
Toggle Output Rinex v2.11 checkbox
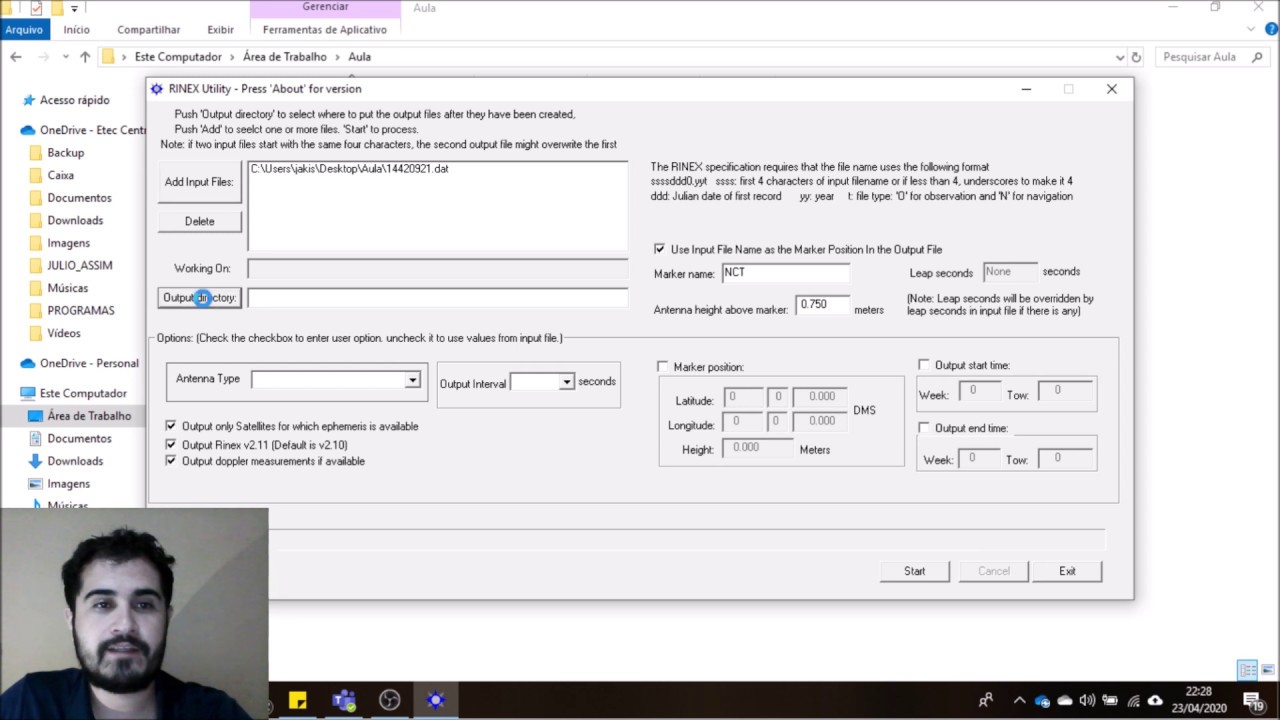(x=170, y=444)
